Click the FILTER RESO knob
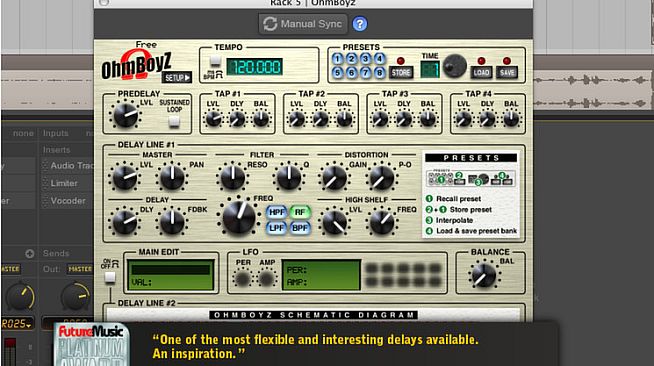The width and height of the screenshot is (654, 366). coord(233,177)
